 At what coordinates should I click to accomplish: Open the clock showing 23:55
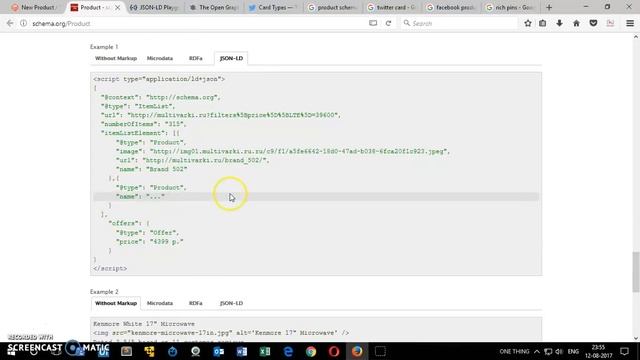598,351
